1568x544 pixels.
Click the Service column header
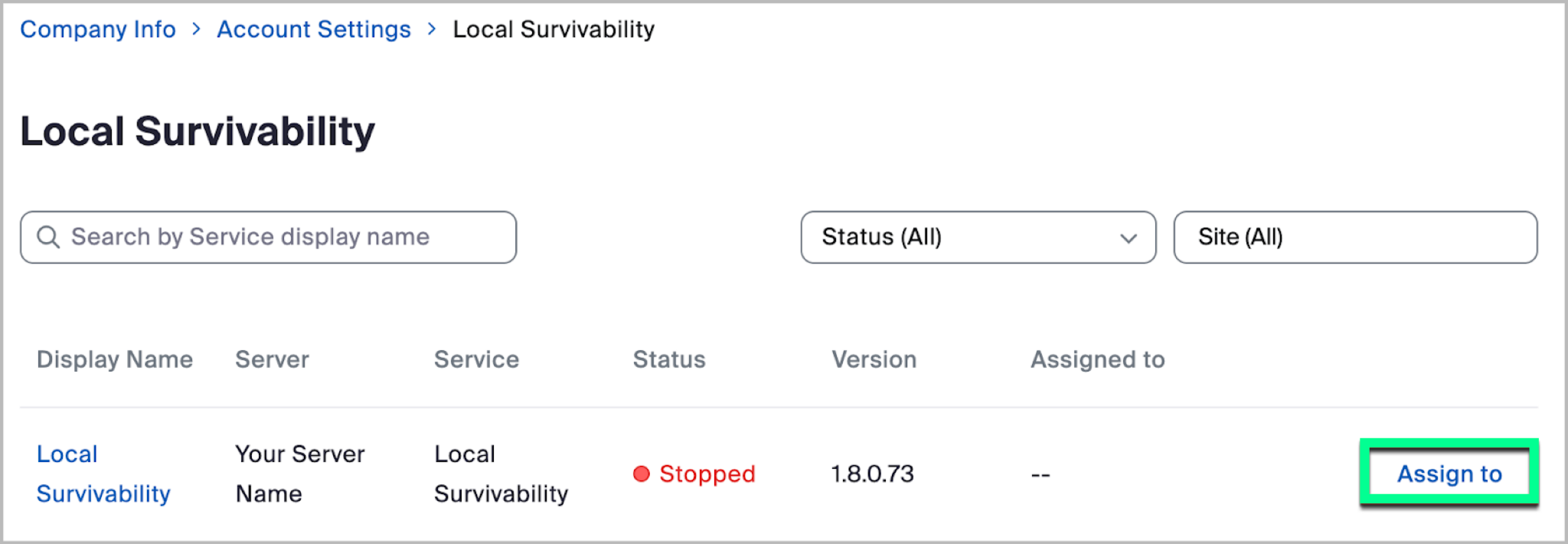[x=476, y=359]
